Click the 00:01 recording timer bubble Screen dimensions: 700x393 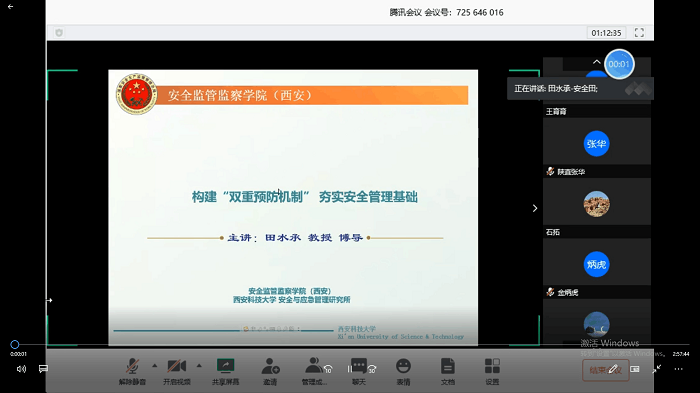click(x=619, y=64)
